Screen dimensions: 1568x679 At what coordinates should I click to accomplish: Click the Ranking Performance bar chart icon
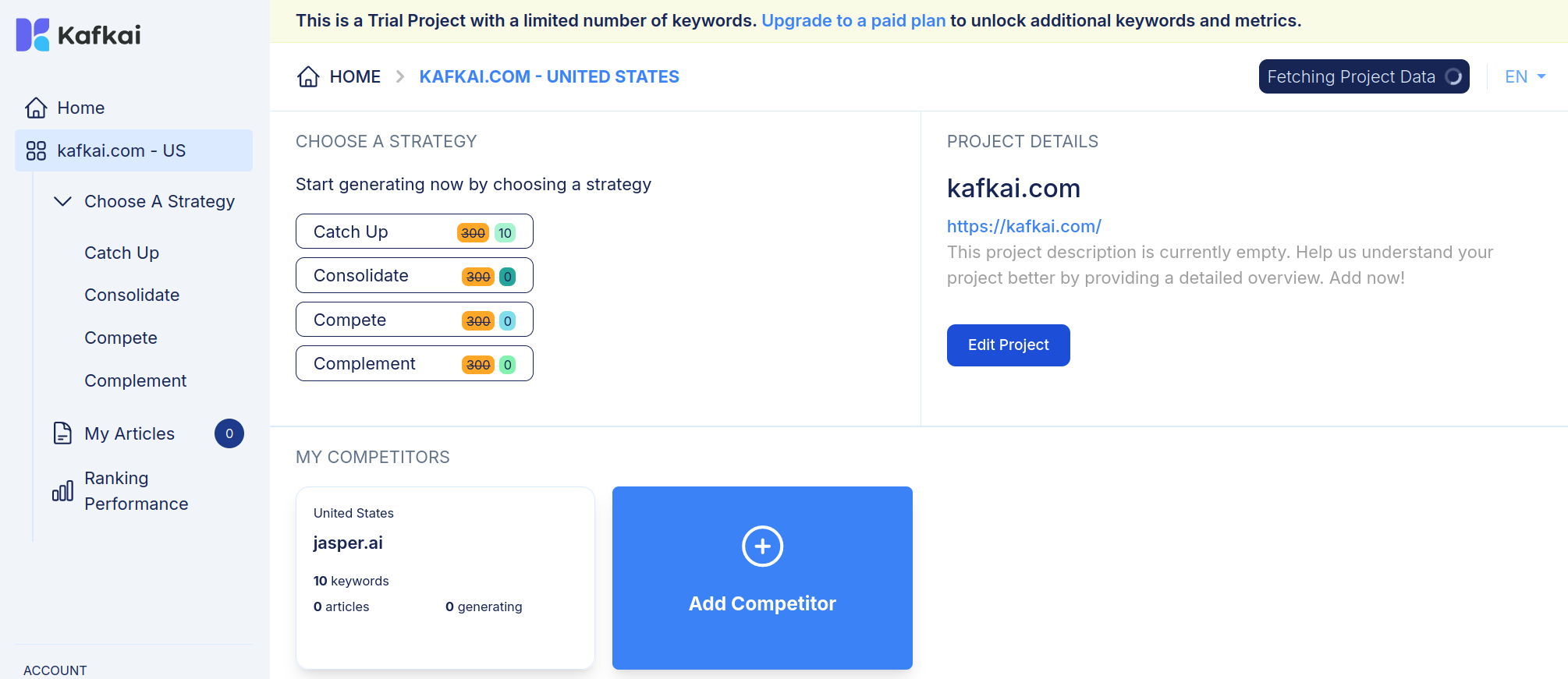(x=62, y=491)
